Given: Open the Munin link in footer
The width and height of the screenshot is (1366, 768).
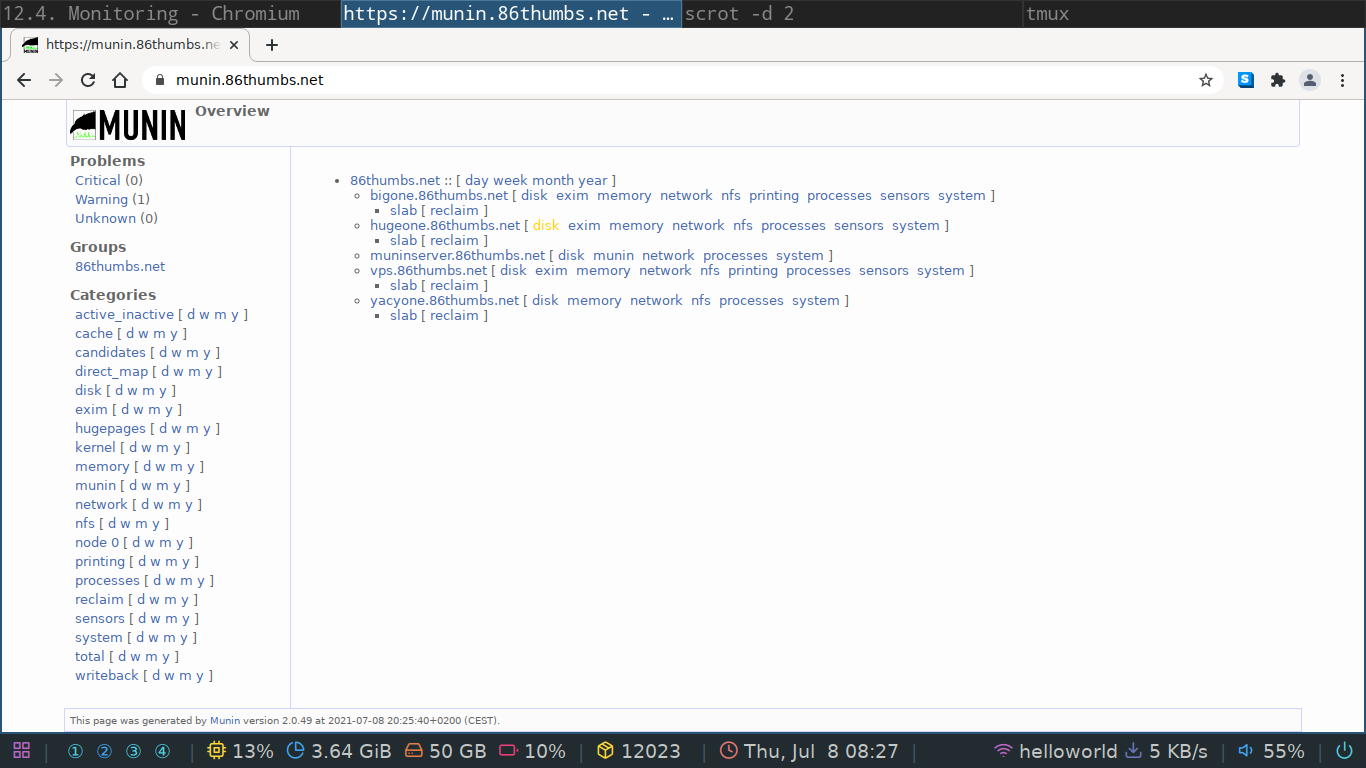Looking at the screenshot, I should click(225, 720).
